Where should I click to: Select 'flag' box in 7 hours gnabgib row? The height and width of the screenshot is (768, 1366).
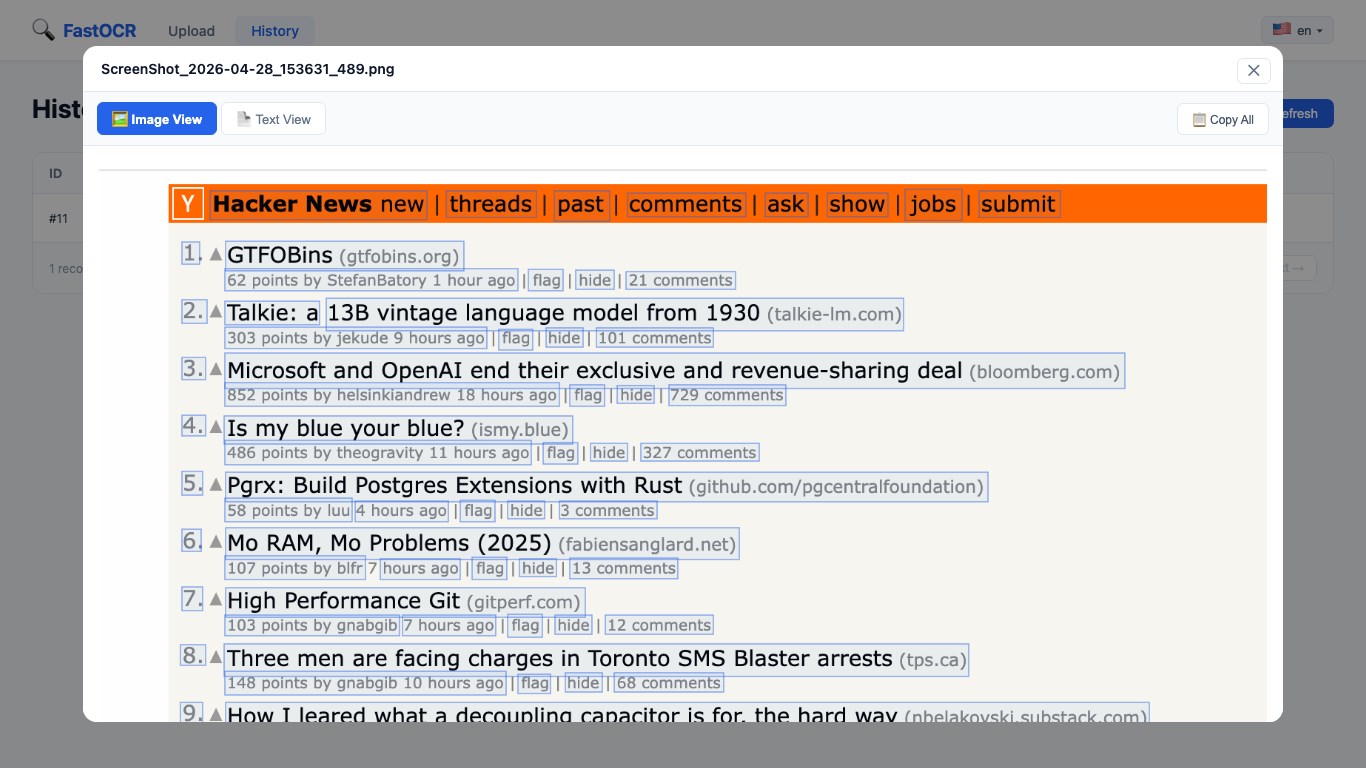click(525, 626)
